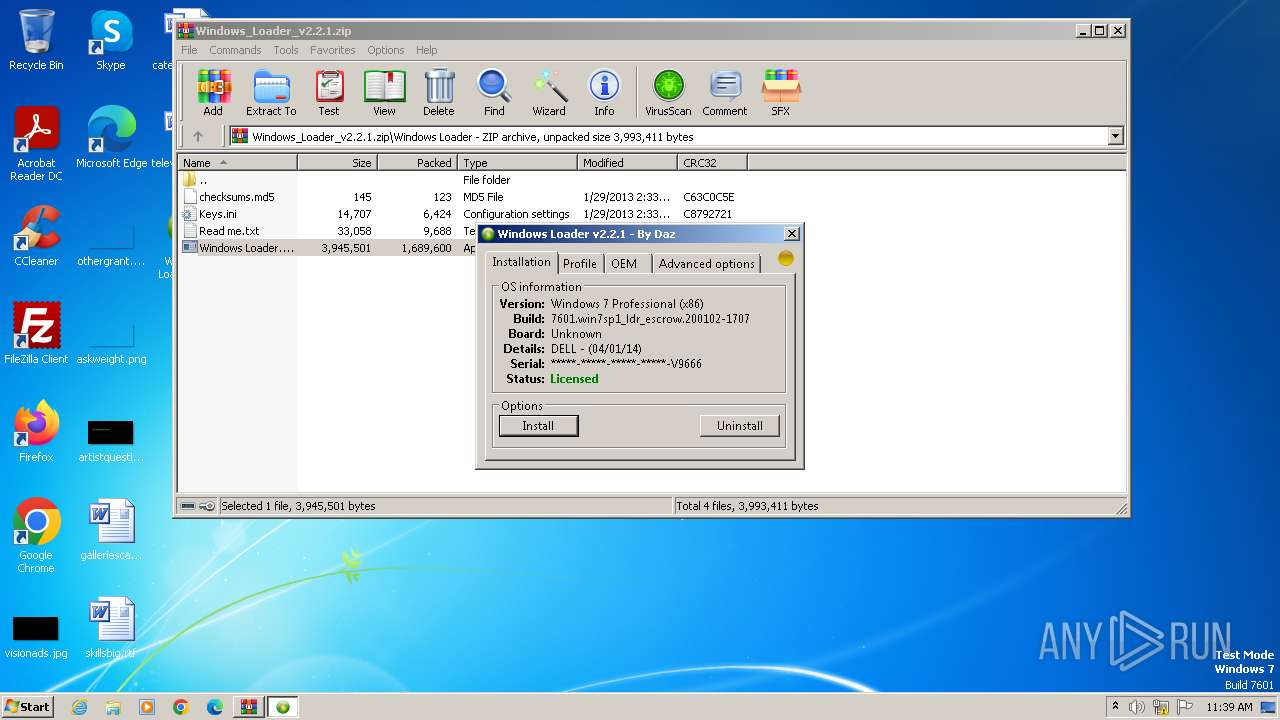This screenshot has width=1280, height=720.
Task: Select the checksums.md5 file row
Action: click(x=460, y=197)
